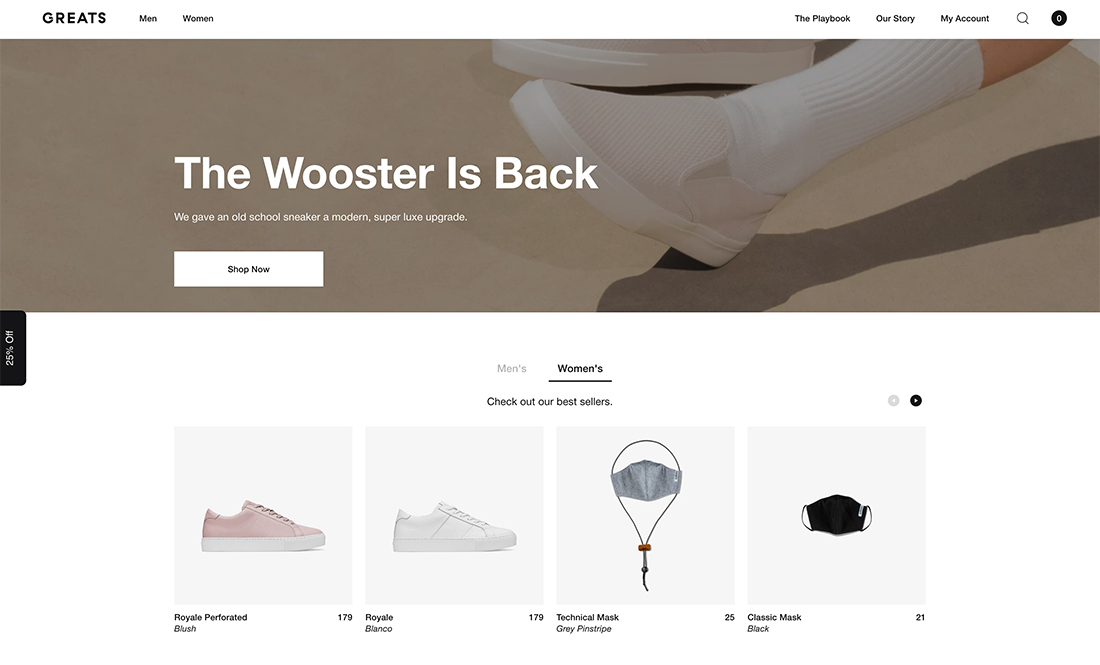Open the Our Story link
The image size is (1100, 665).
coord(895,18)
